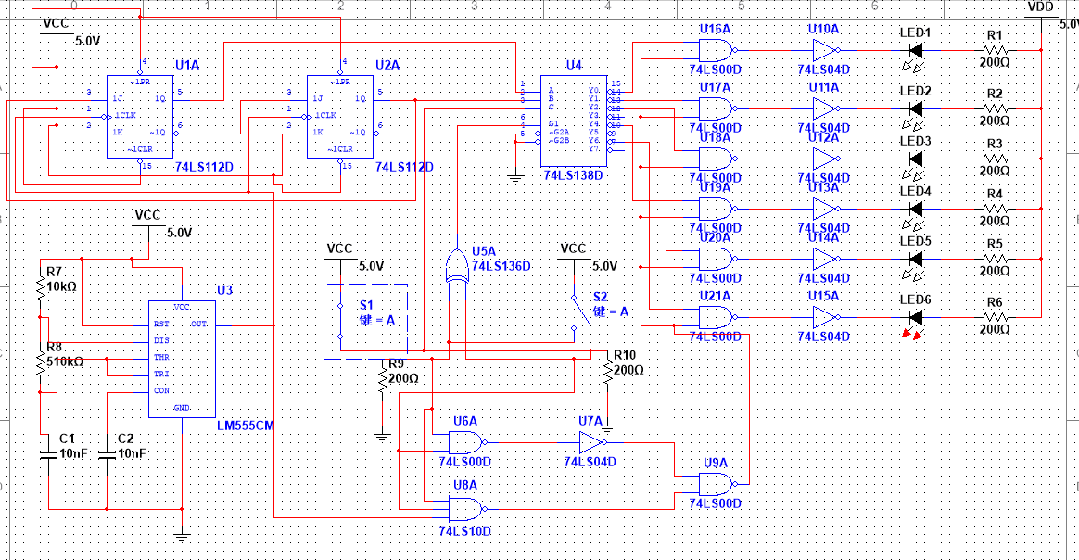Click the LED1 diode symbol
1079x560 pixels.
click(x=914, y=50)
